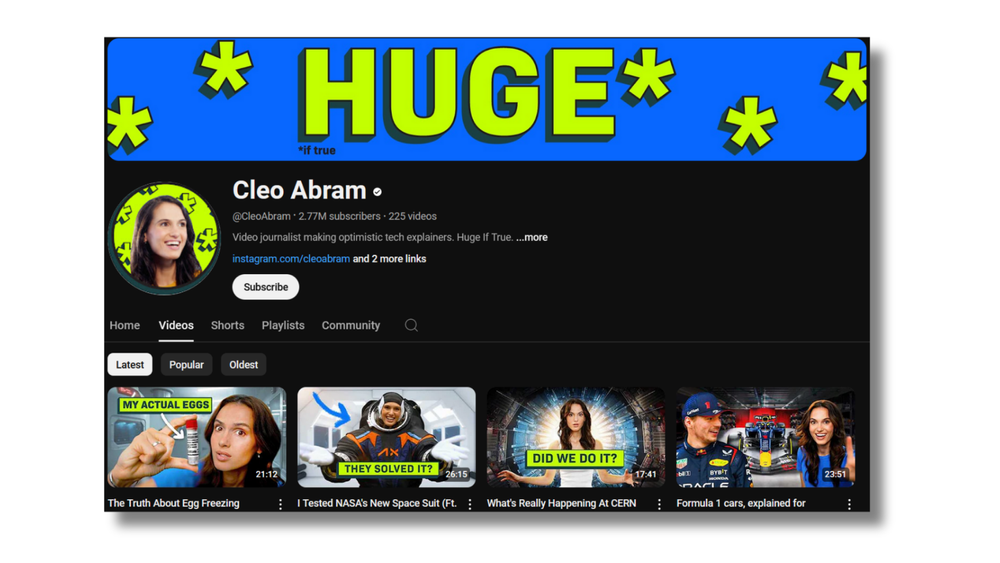This screenshot has width=1000, height=563.
Task: Sort videos by Latest
Action: click(130, 365)
